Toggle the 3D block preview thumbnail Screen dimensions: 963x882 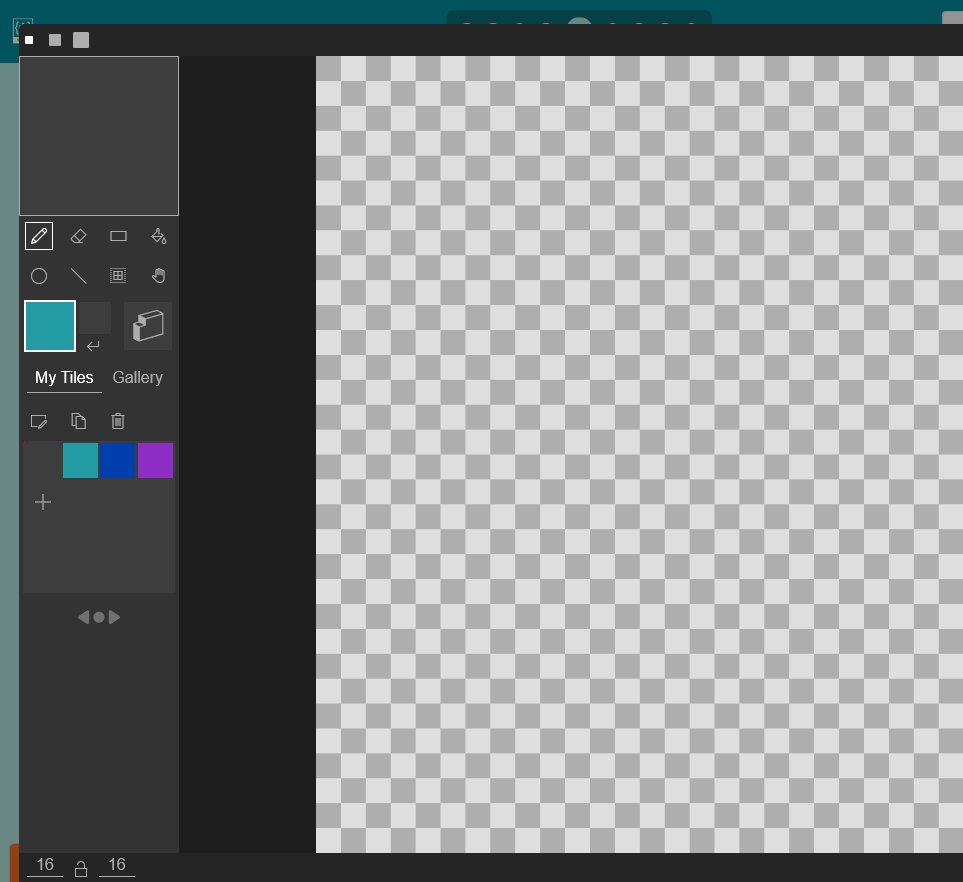point(147,325)
